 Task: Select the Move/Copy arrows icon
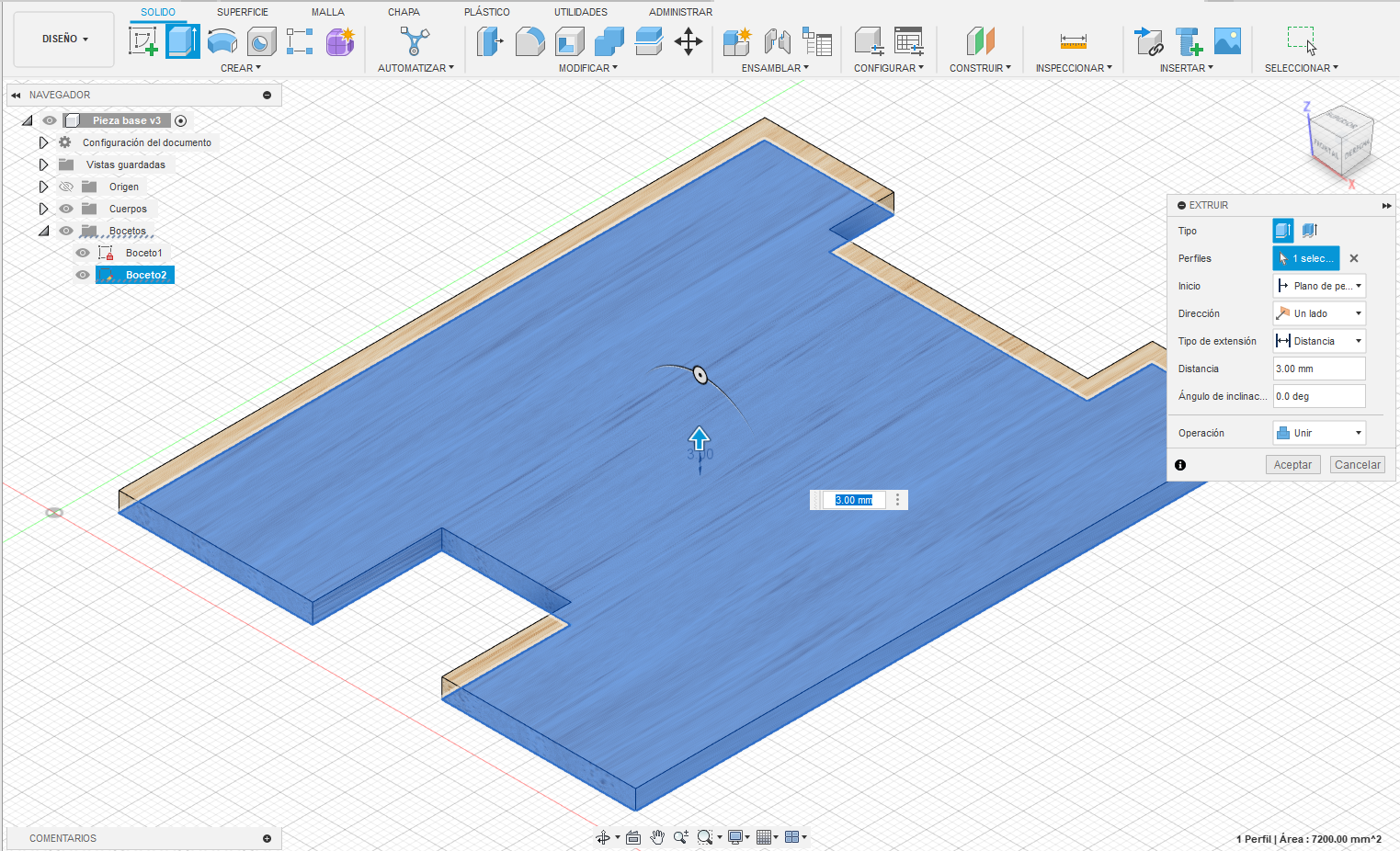(689, 41)
